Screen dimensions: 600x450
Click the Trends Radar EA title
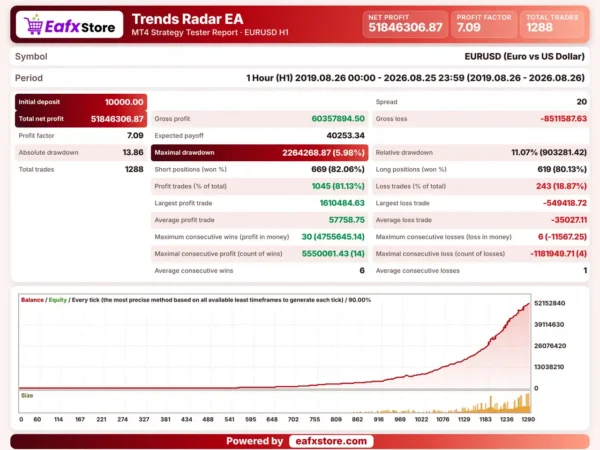188,19
